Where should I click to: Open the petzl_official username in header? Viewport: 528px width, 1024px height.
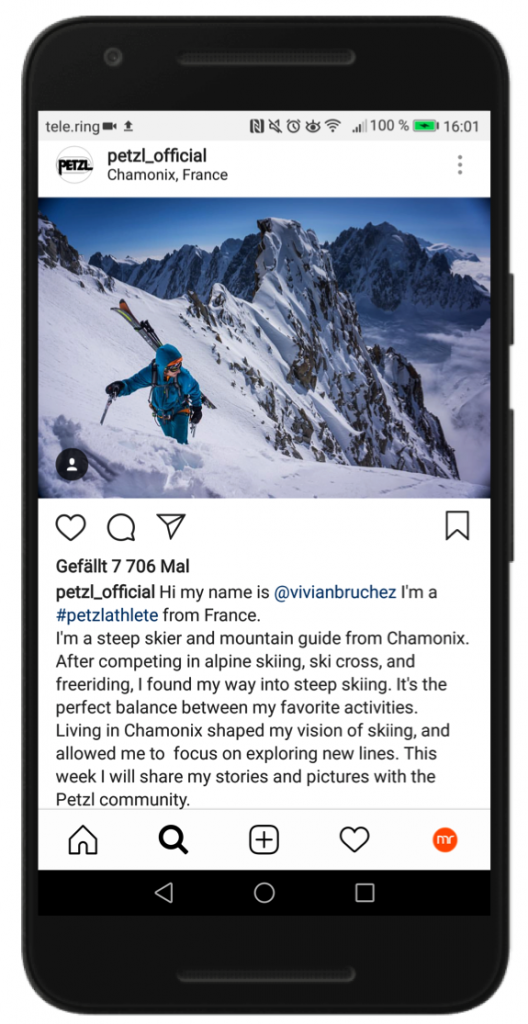pyautogui.click(x=157, y=155)
